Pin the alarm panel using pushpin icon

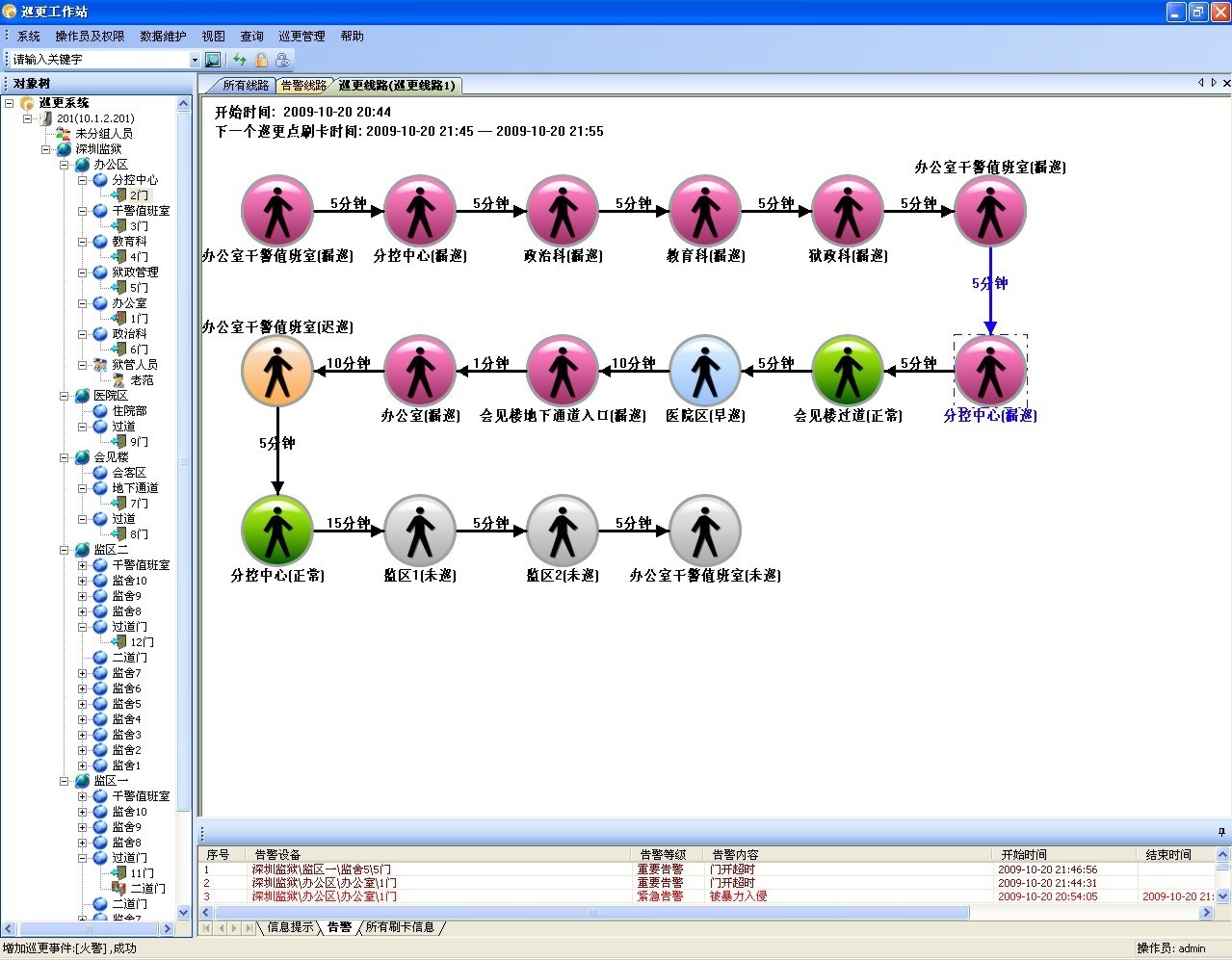point(1221,832)
